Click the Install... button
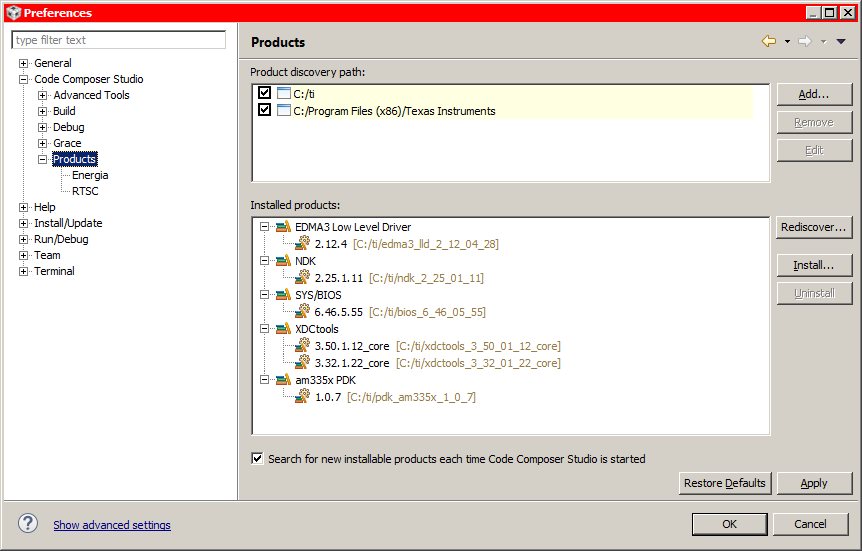The height and width of the screenshot is (551, 862). 814,265
